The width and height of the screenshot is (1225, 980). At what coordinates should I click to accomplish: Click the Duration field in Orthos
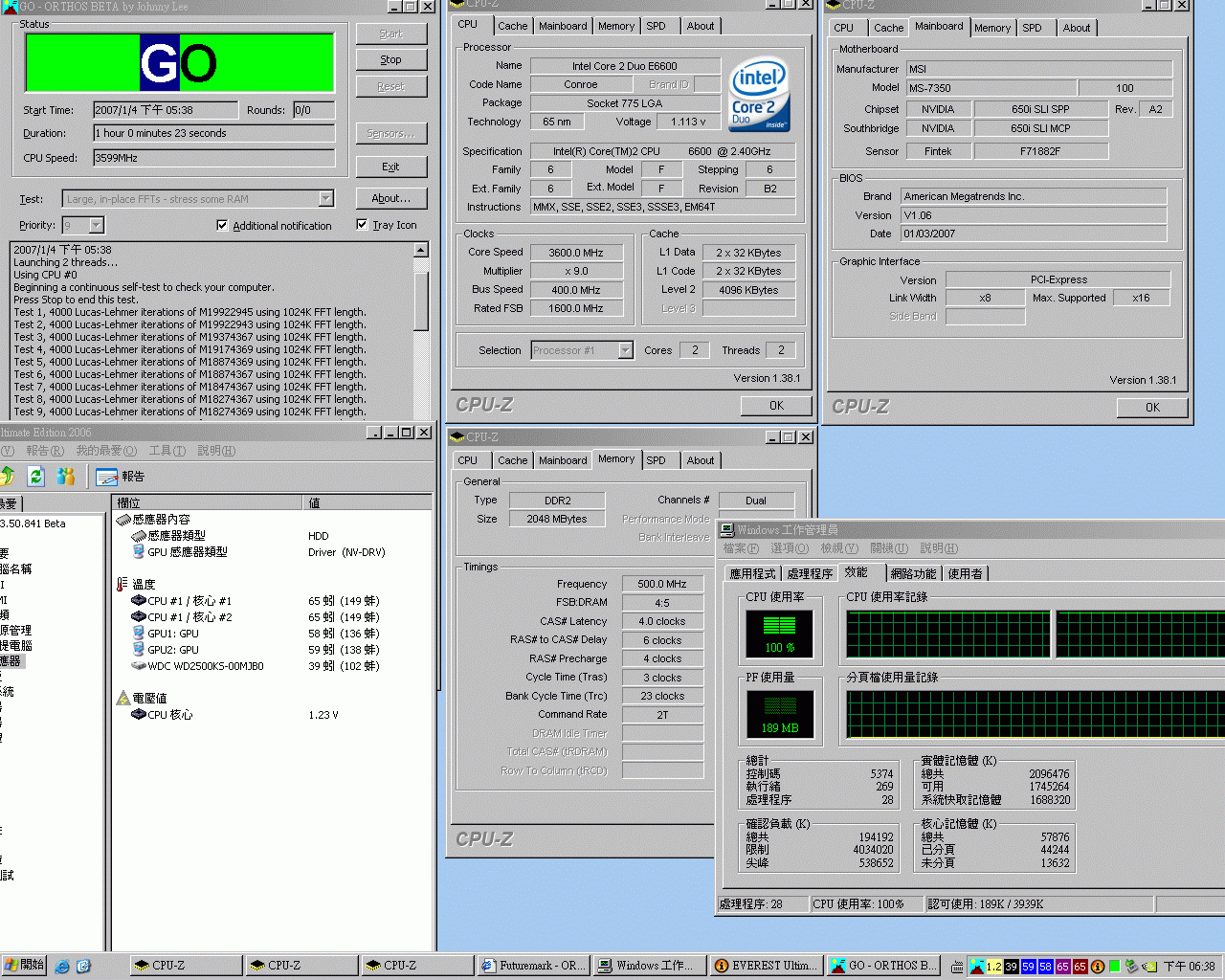tap(213, 133)
